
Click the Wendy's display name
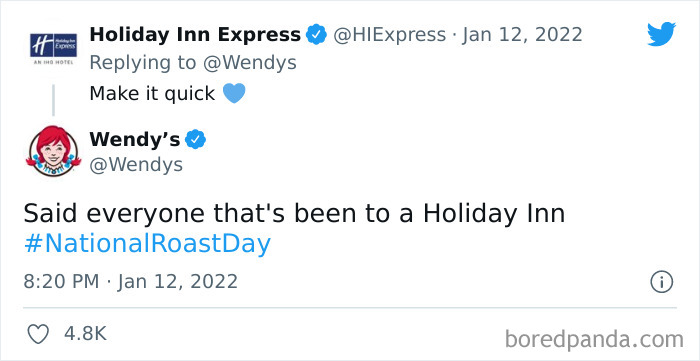135,140
